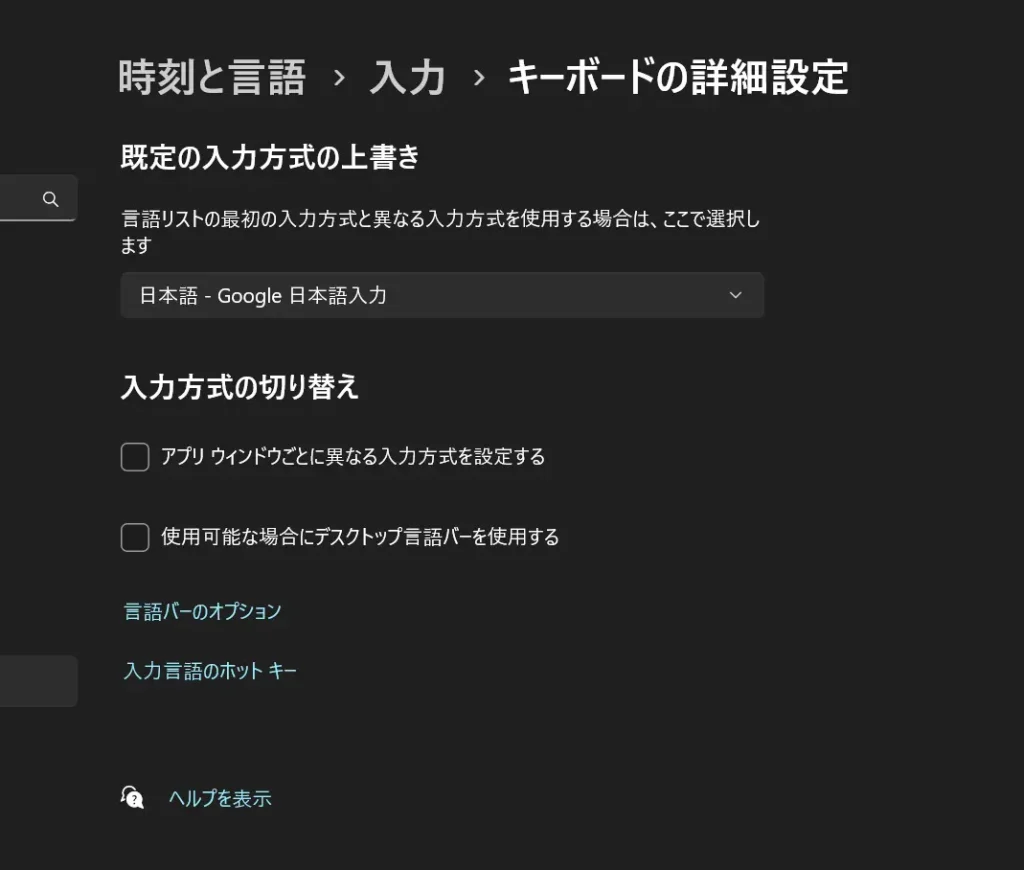The image size is (1024, 870).
Task: Navigate to 入力 breadcrumb page
Action: [x=408, y=77]
